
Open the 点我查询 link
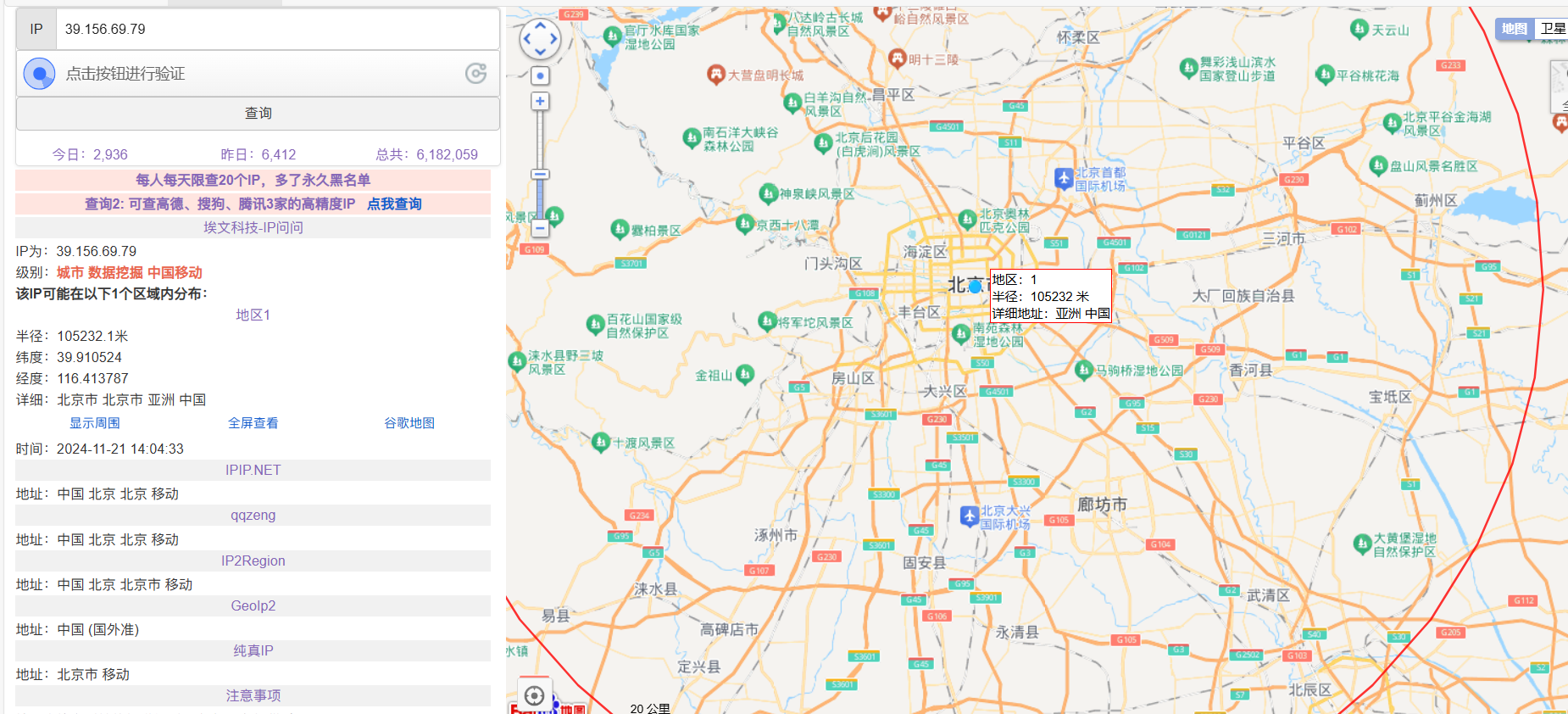coord(394,204)
